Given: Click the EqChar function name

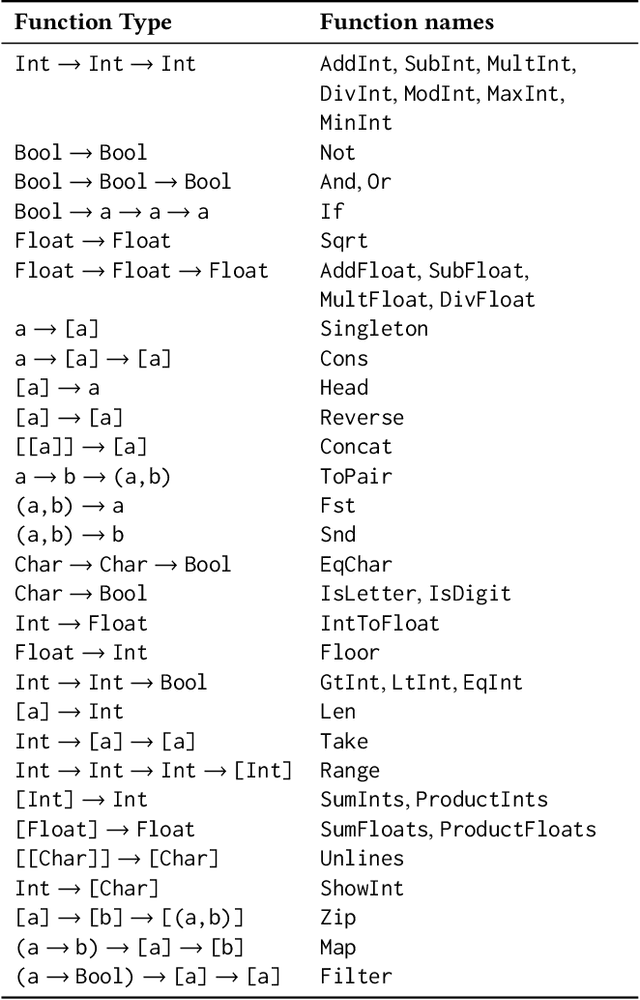Looking at the screenshot, I should [356, 564].
